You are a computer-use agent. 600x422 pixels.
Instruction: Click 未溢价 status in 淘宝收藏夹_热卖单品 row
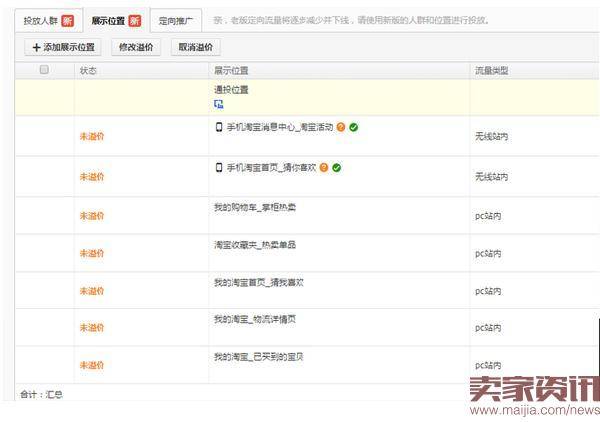click(x=92, y=253)
